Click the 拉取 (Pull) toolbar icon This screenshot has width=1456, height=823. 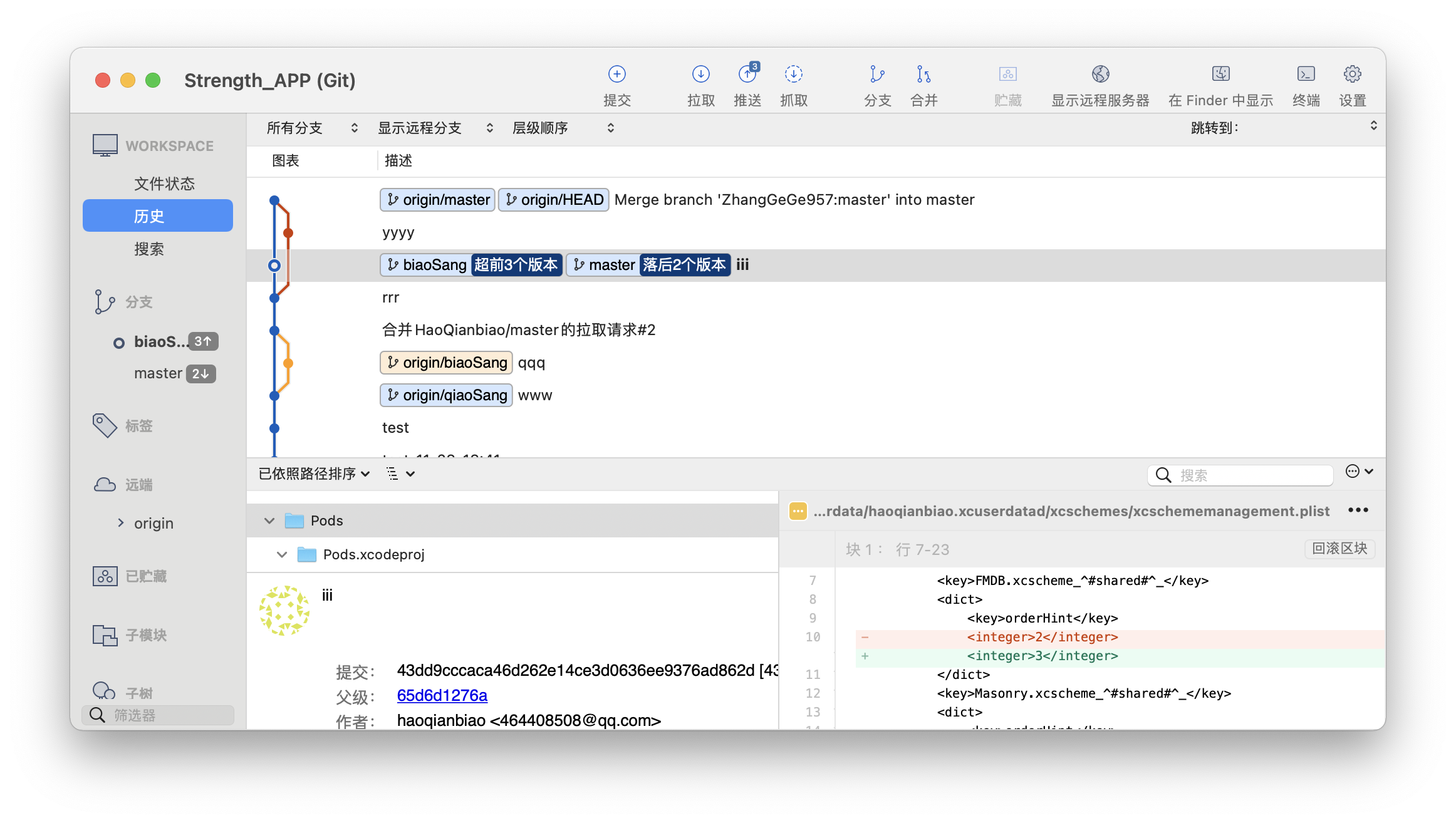700,75
